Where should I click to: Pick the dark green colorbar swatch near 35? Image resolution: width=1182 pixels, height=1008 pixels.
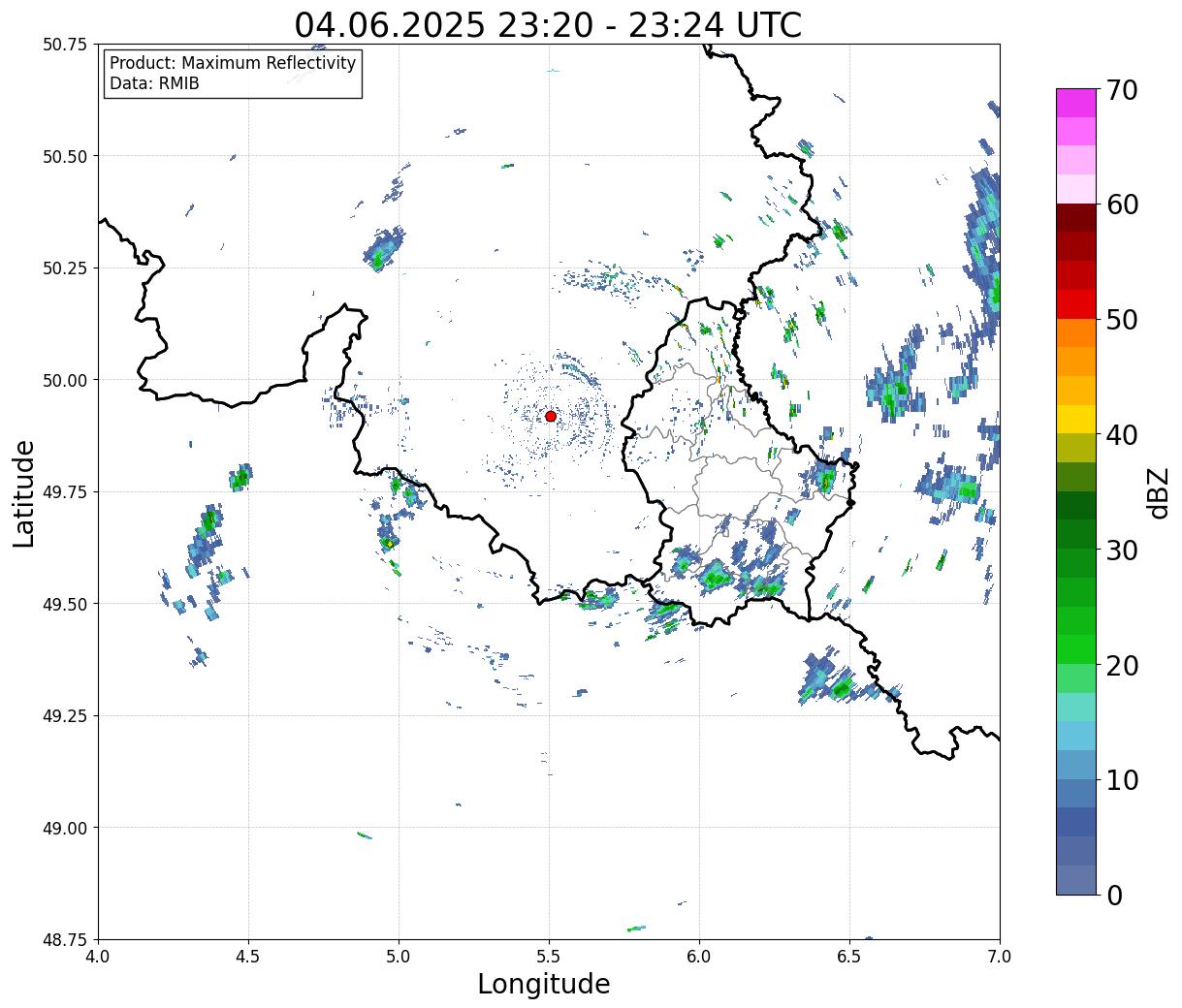[x=1076, y=505]
